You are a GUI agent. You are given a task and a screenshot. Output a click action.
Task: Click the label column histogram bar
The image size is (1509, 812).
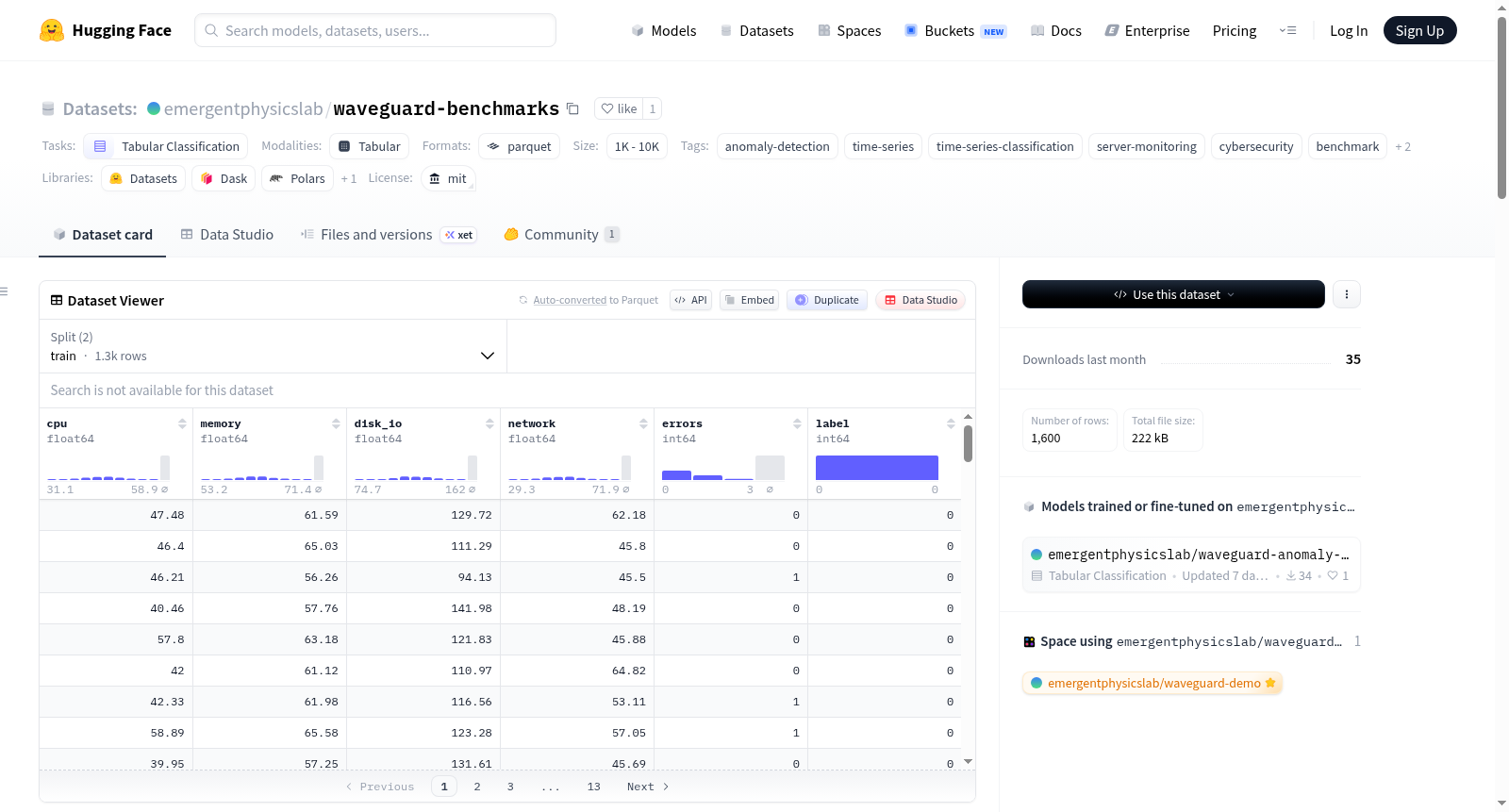[877, 468]
